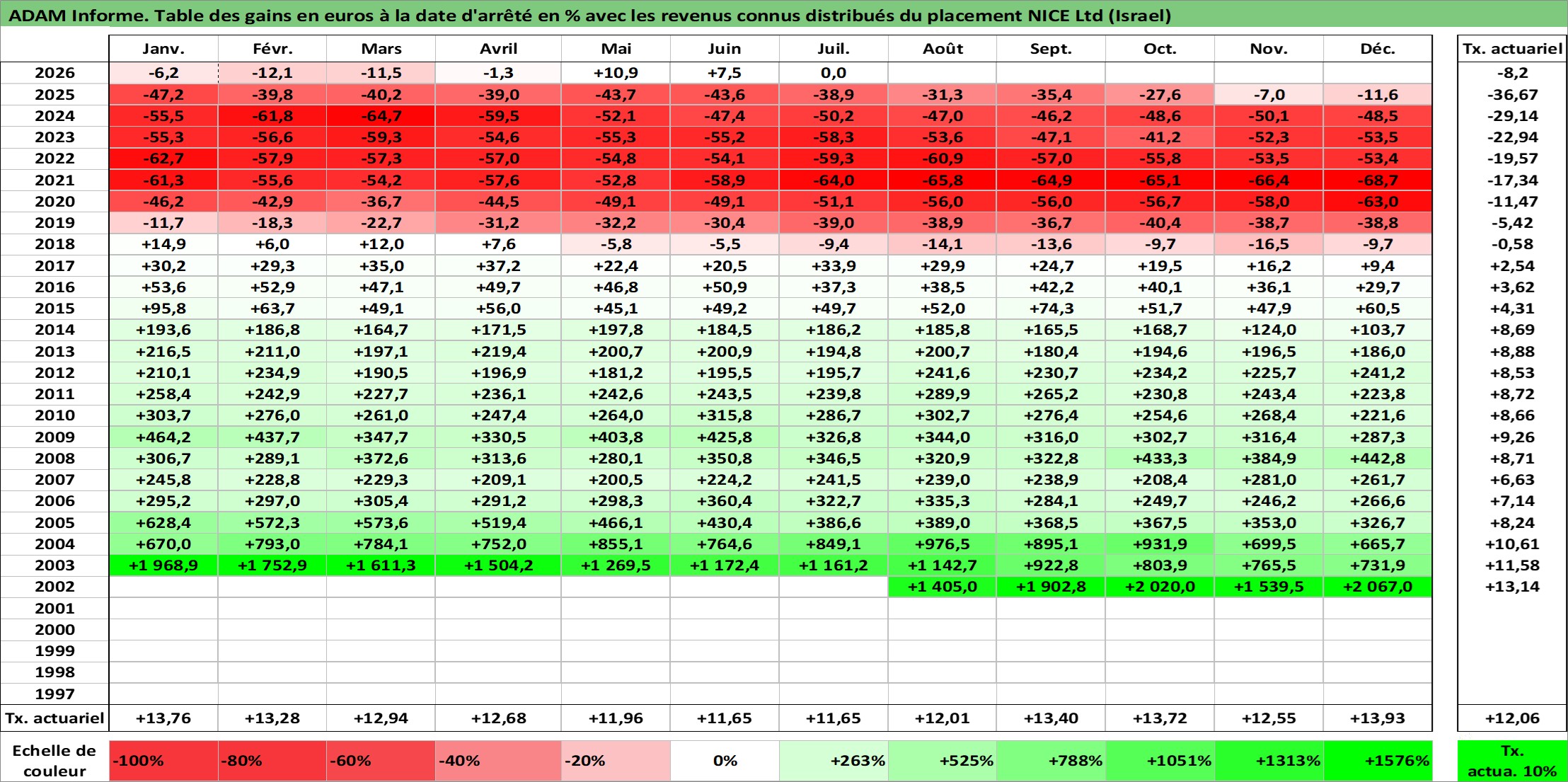Click the Avril column header

[x=498, y=49]
